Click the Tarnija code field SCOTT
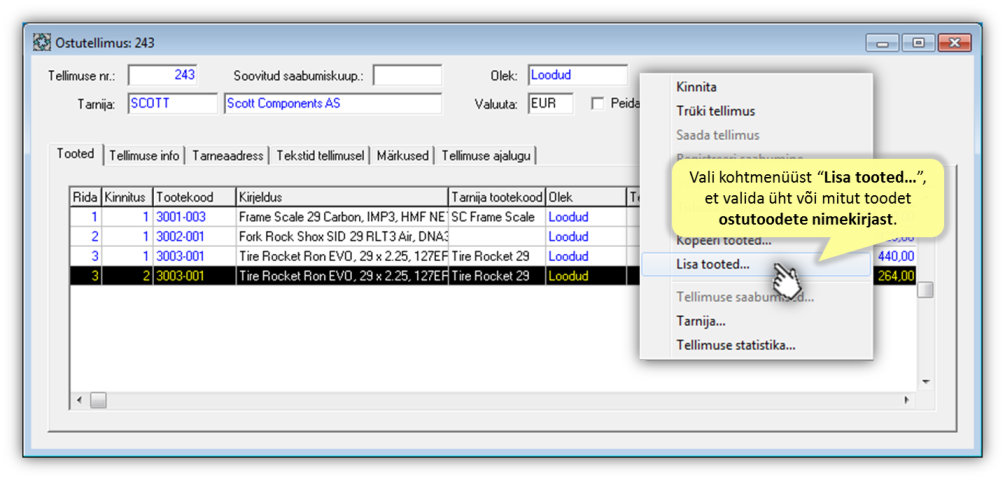The width and height of the screenshot is (1005, 480). [x=172, y=104]
